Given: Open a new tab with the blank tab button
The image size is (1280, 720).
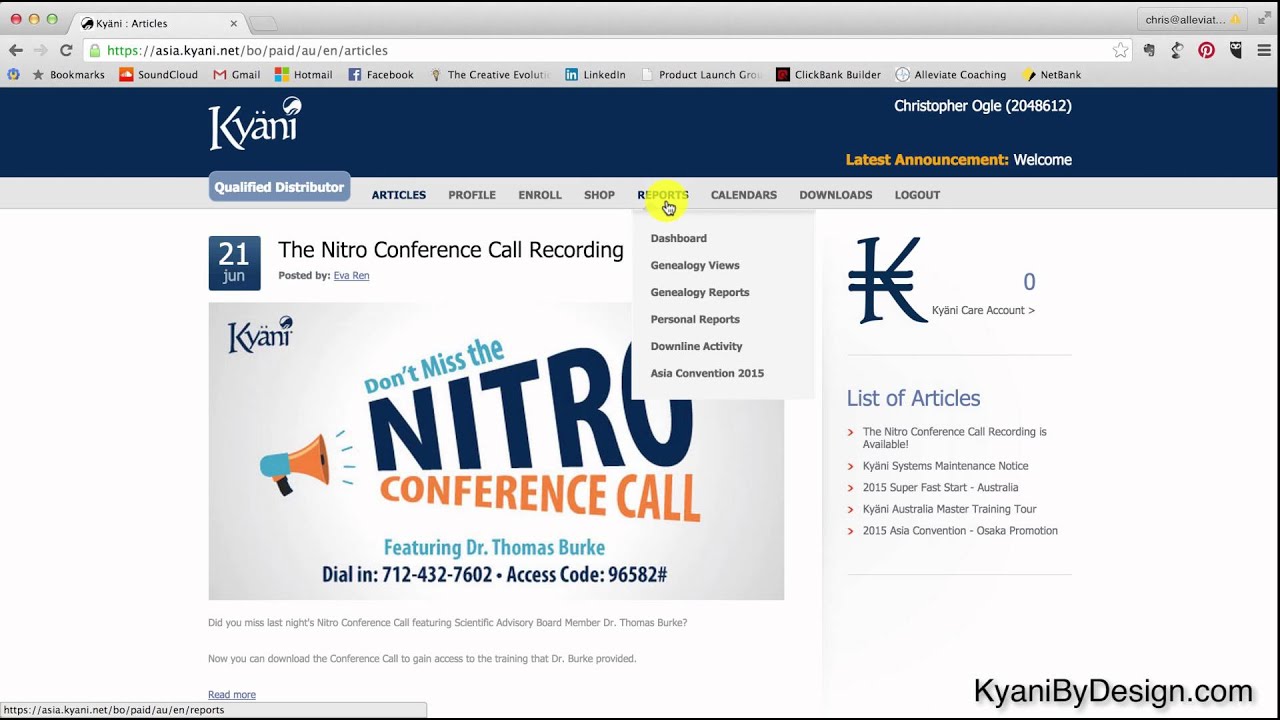Looking at the screenshot, I should click(262, 23).
